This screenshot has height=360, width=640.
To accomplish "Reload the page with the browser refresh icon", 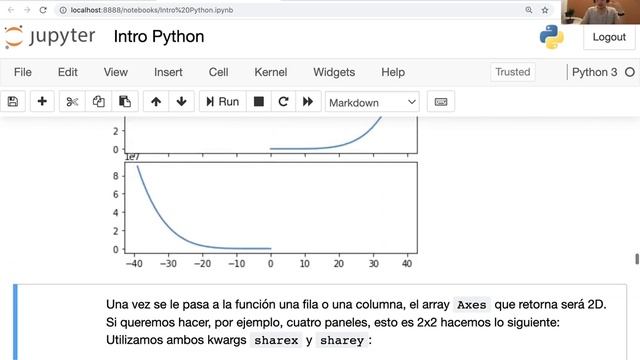I will click(x=43, y=10).
